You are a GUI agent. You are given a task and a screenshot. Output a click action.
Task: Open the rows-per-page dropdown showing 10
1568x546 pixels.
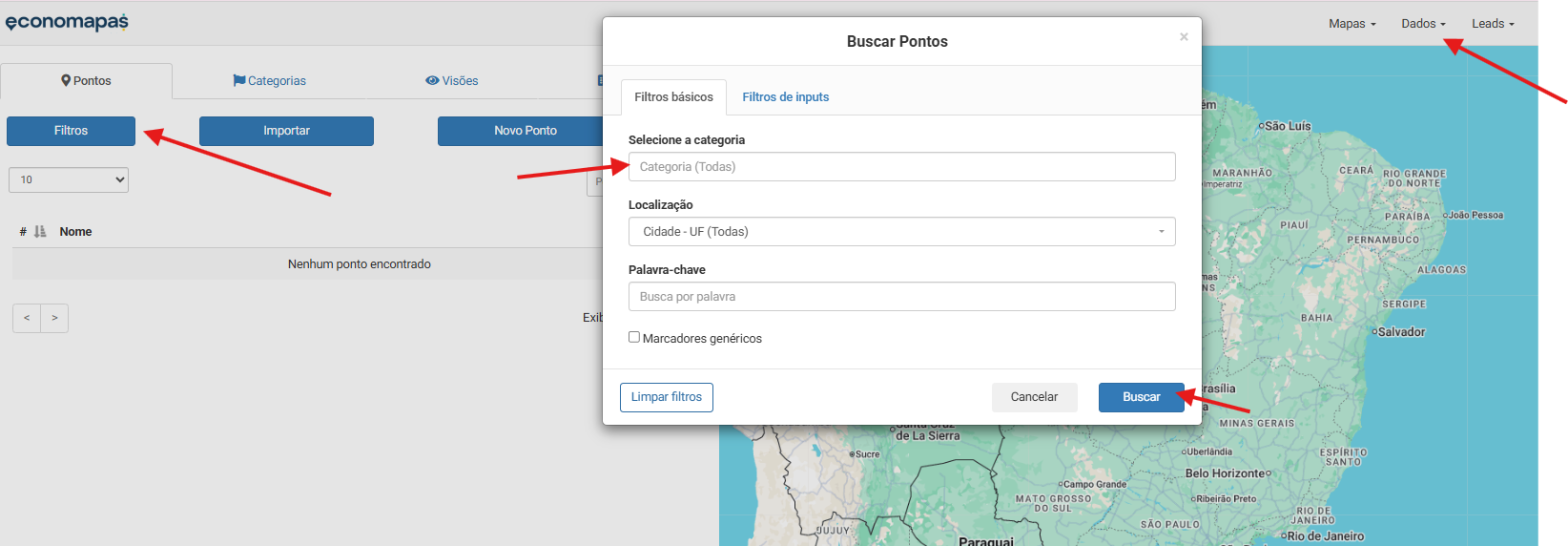(x=69, y=179)
